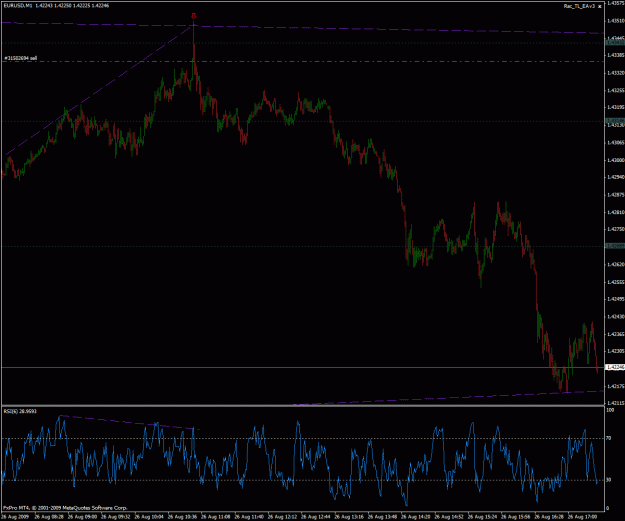
Task: Click the 26 Aug 15:56 time axis label
Action: pos(516,517)
